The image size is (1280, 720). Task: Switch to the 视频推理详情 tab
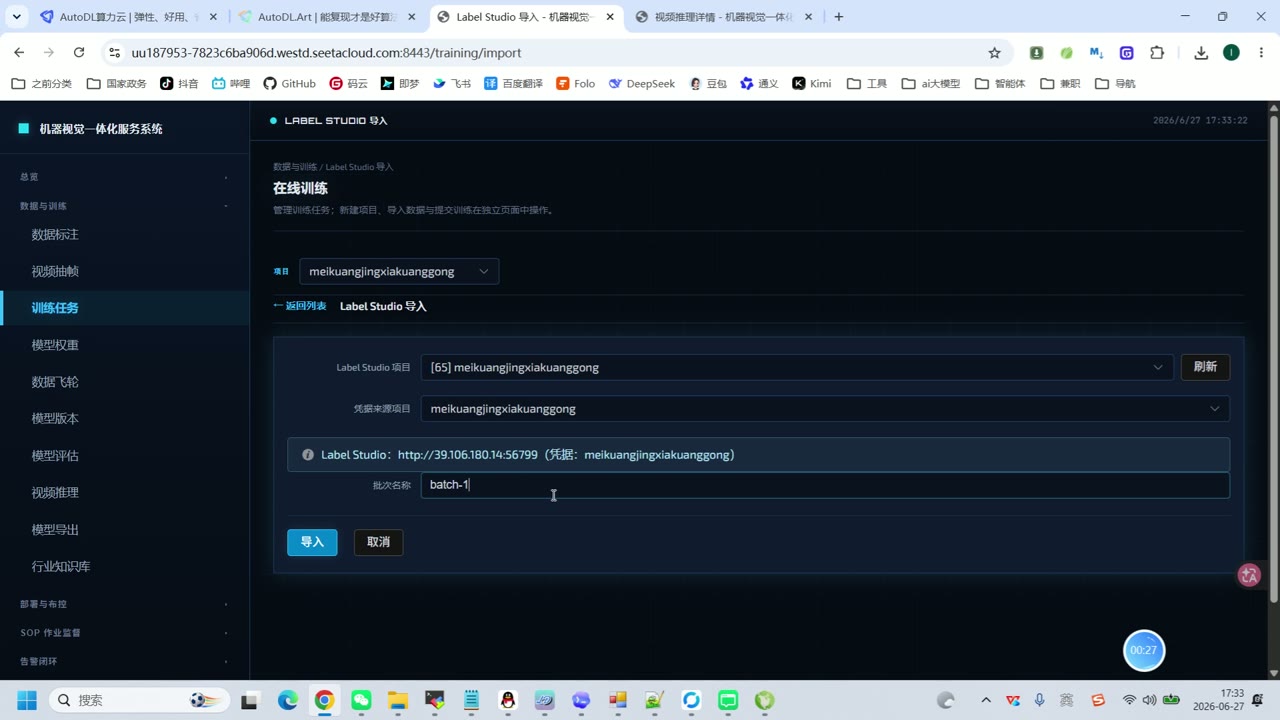click(x=724, y=16)
